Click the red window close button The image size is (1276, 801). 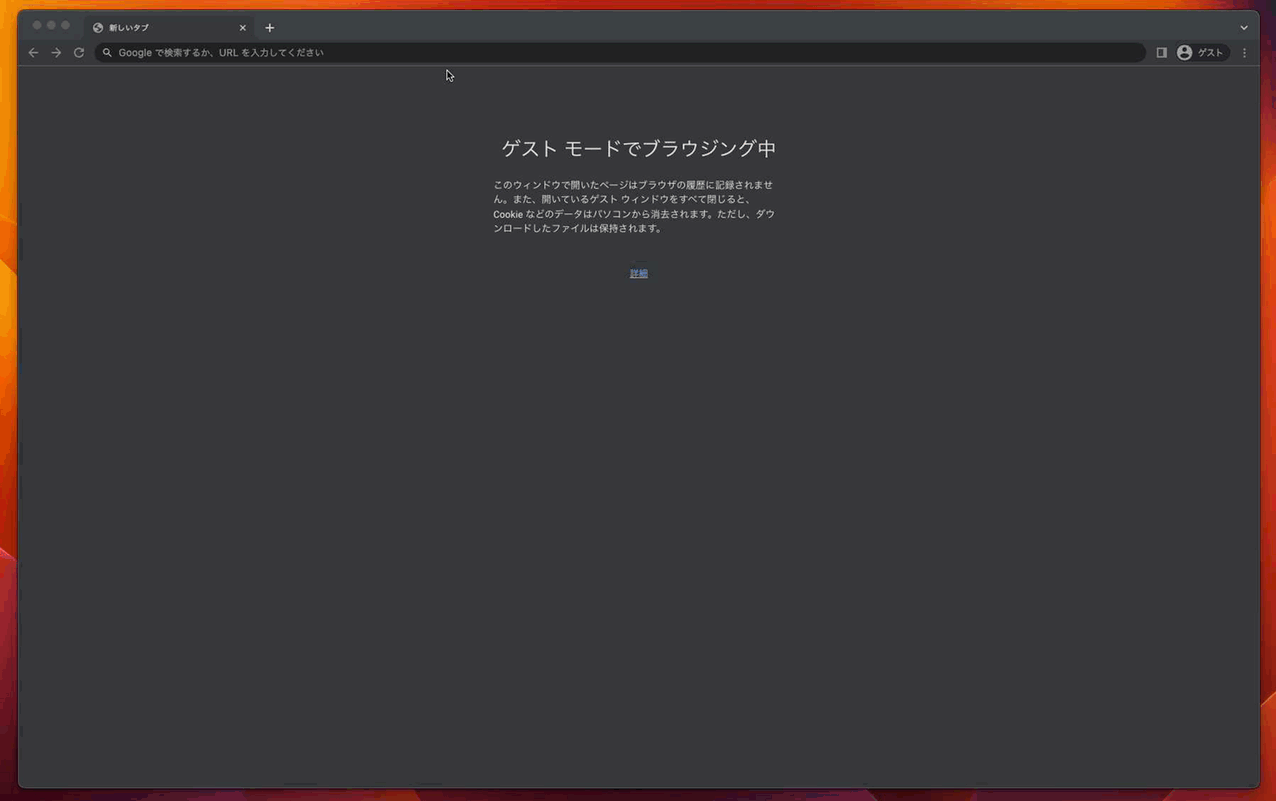(37, 25)
